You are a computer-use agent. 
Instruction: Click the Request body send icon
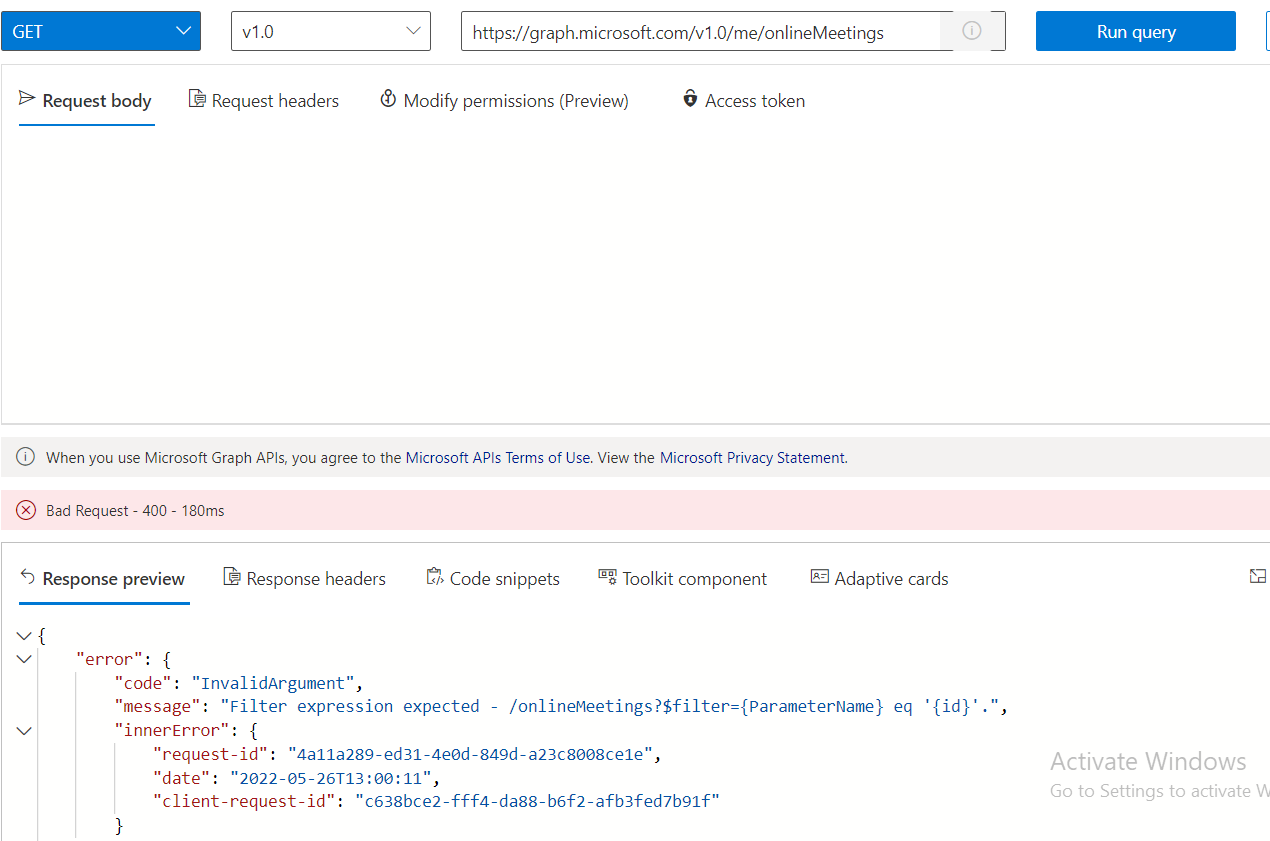(27, 99)
